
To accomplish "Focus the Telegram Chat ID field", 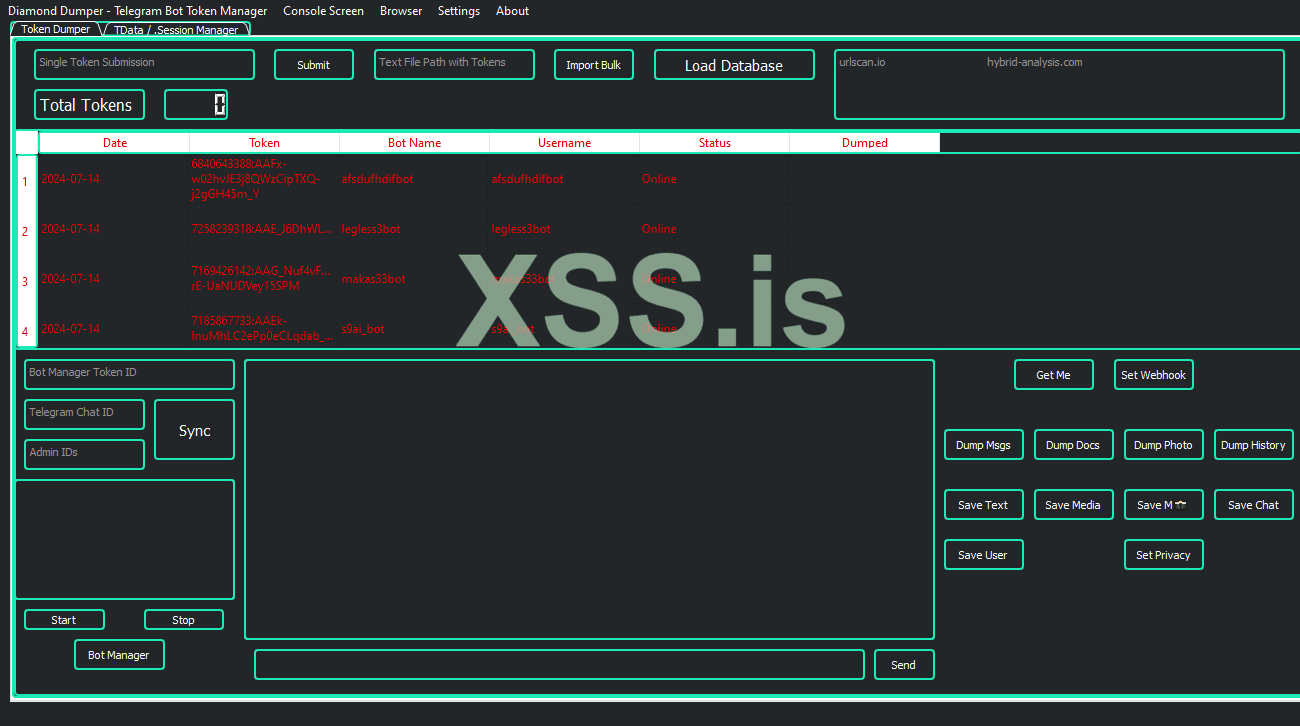I will (84, 414).
